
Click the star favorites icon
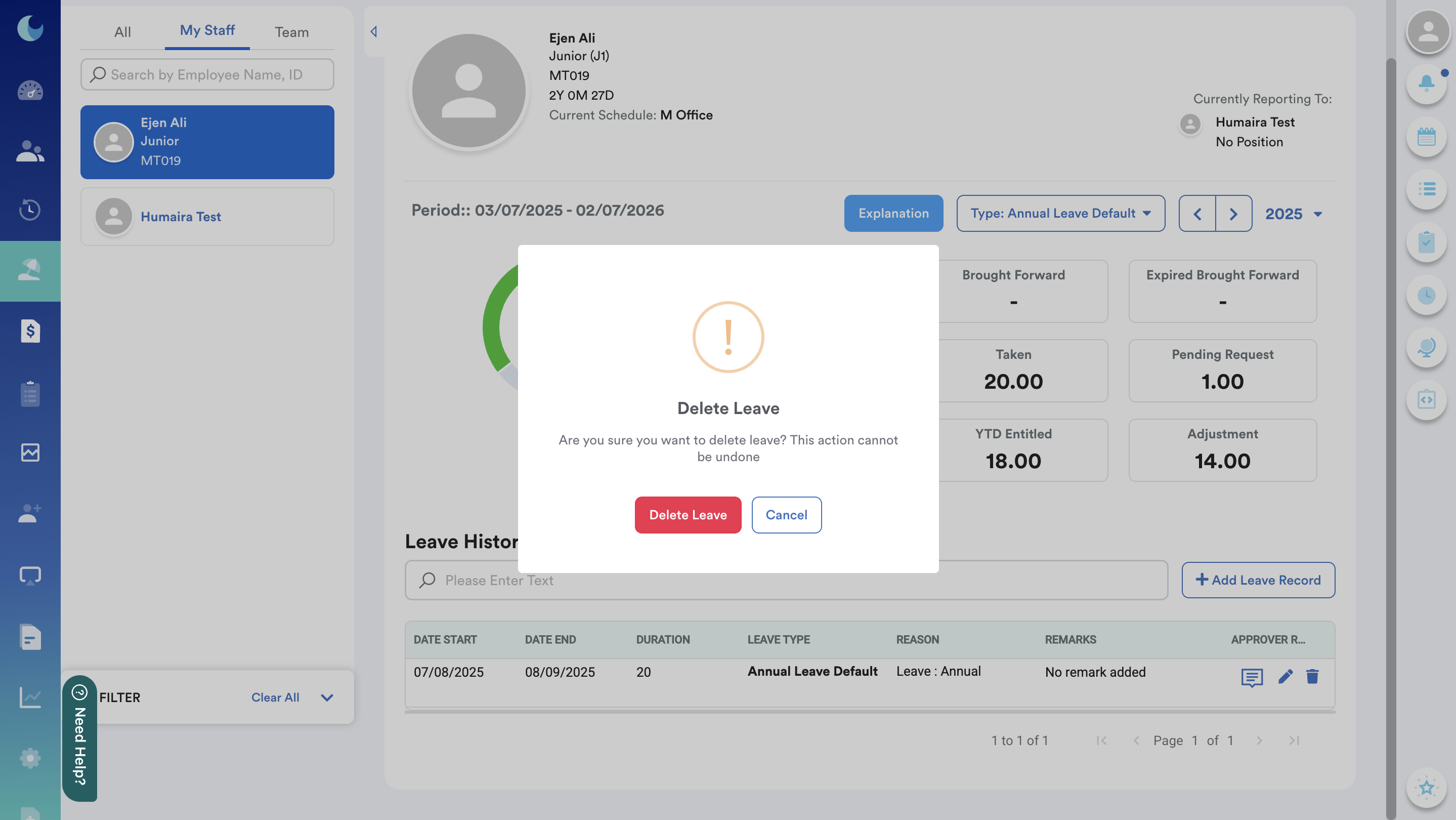pyautogui.click(x=1426, y=787)
